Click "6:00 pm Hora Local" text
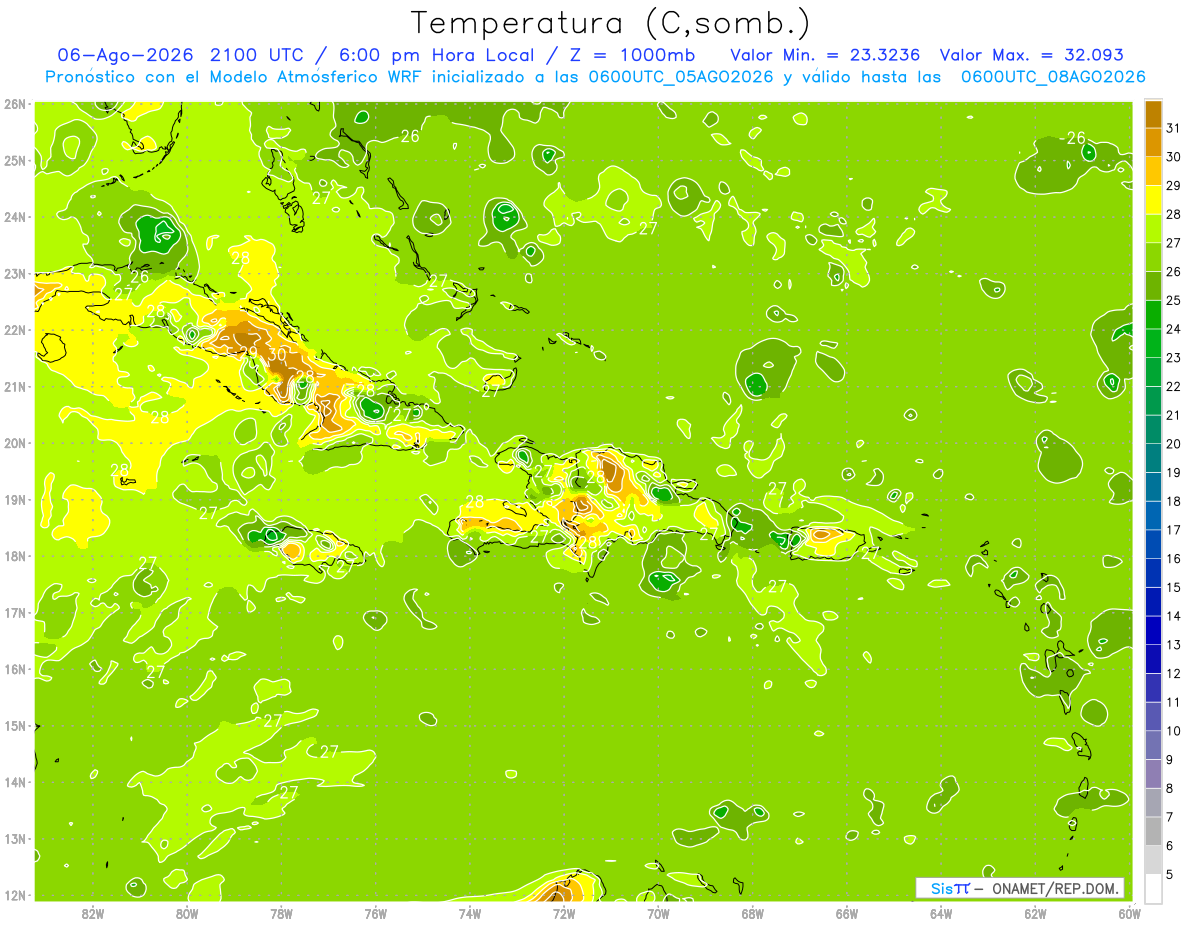1200x927 pixels. [437, 55]
